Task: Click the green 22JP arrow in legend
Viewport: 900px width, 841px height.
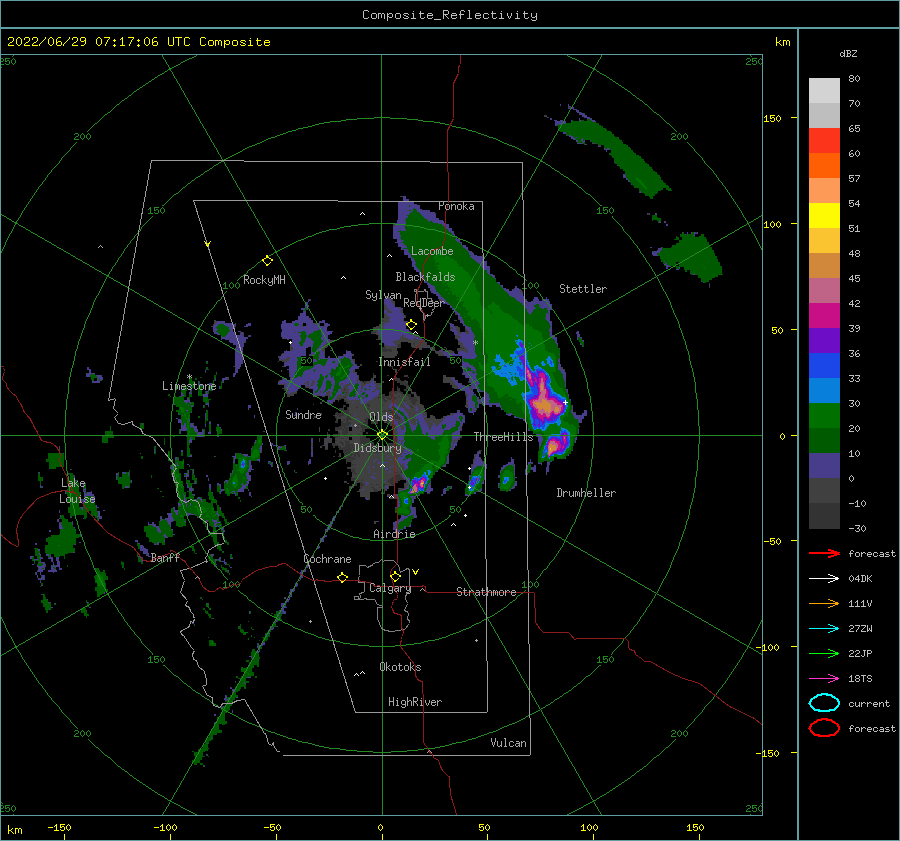Action: (x=824, y=653)
